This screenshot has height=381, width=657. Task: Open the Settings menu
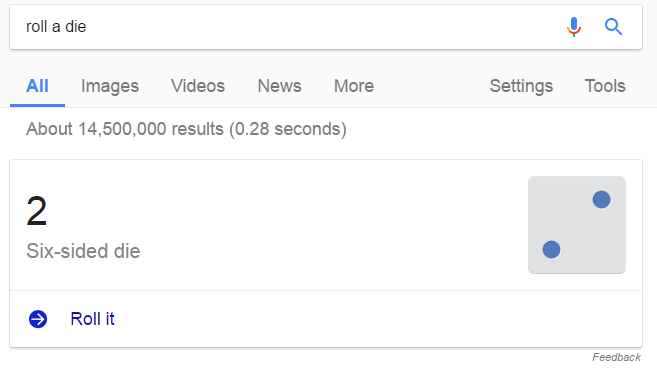click(521, 86)
